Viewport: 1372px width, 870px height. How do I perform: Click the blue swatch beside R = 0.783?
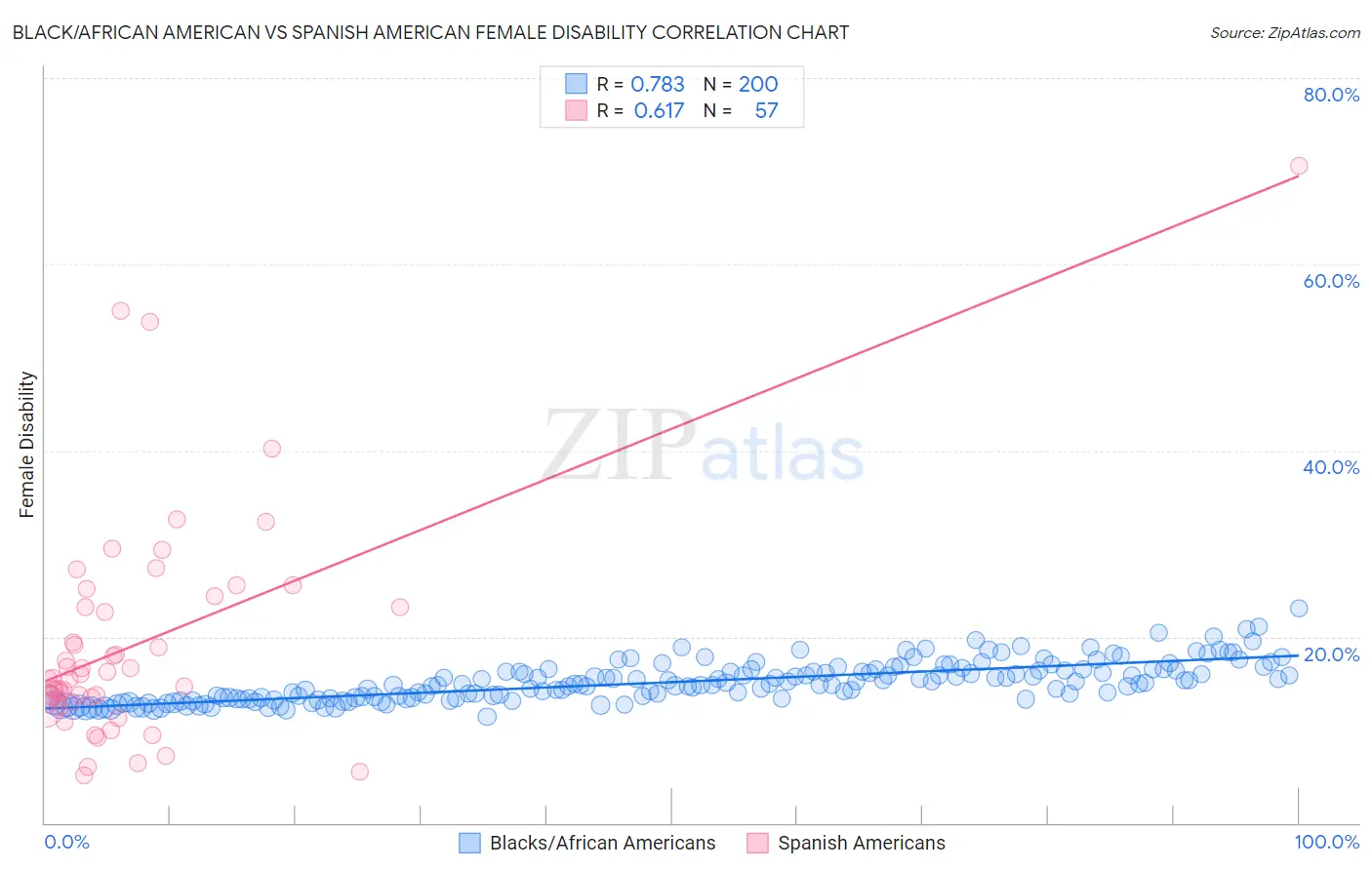(577, 84)
